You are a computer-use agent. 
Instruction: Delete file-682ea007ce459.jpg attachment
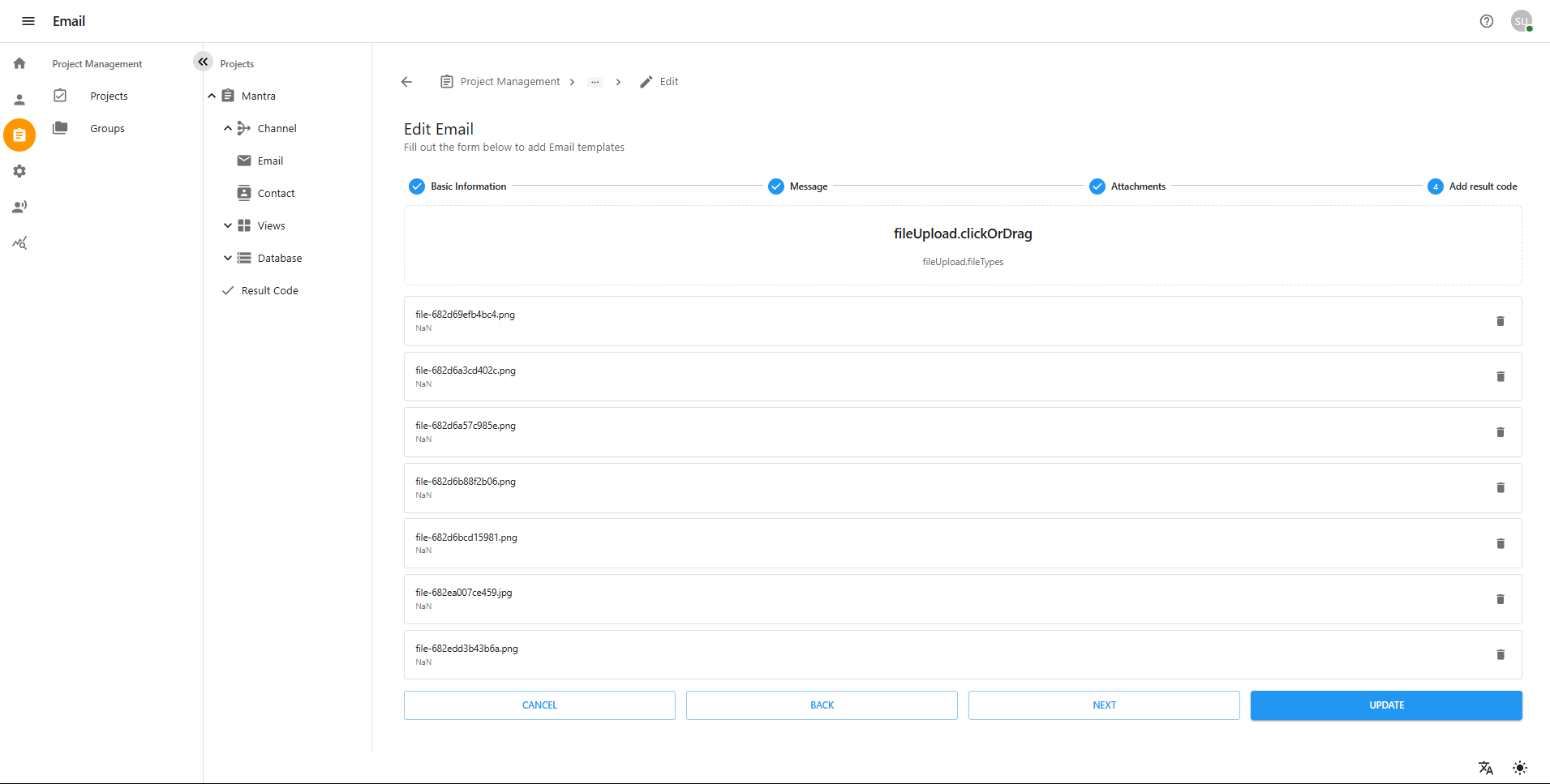click(1500, 599)
